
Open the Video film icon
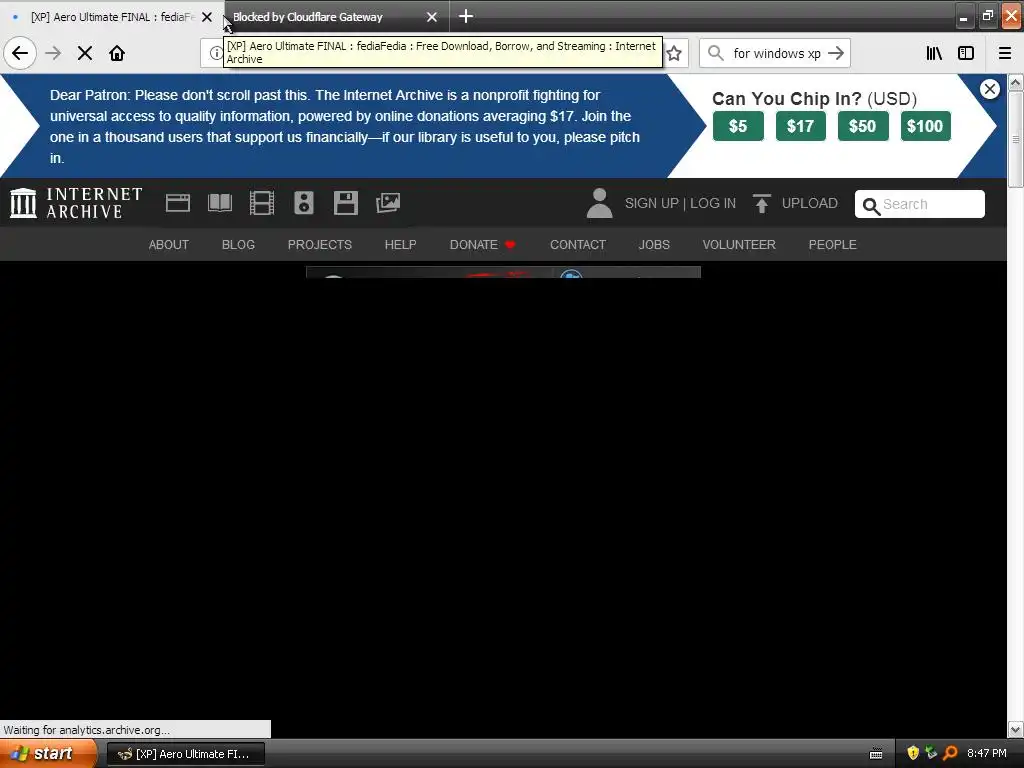coord(261,203)
